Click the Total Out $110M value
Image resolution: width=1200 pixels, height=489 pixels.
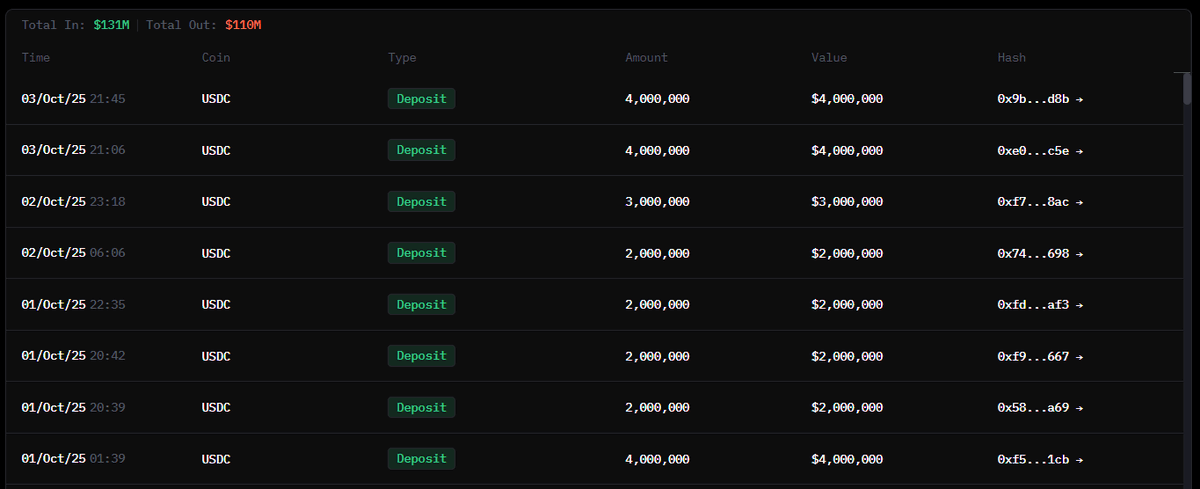pyautogui.click(x=243, y=25)
